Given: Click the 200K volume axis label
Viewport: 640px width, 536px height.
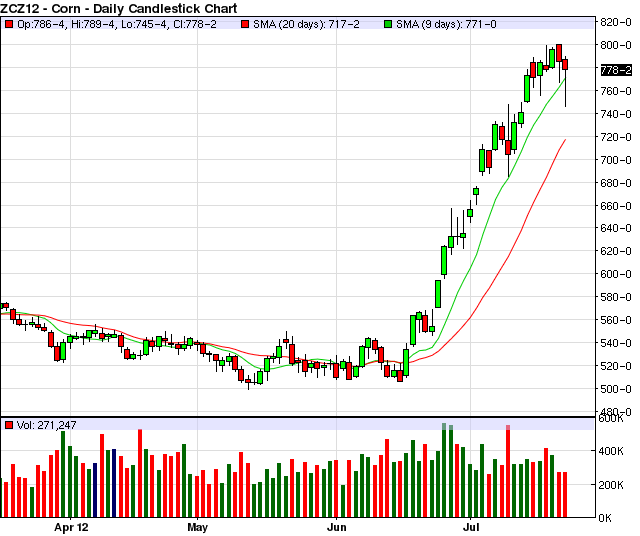Looking at the screenshot, I should pos(611,485).
